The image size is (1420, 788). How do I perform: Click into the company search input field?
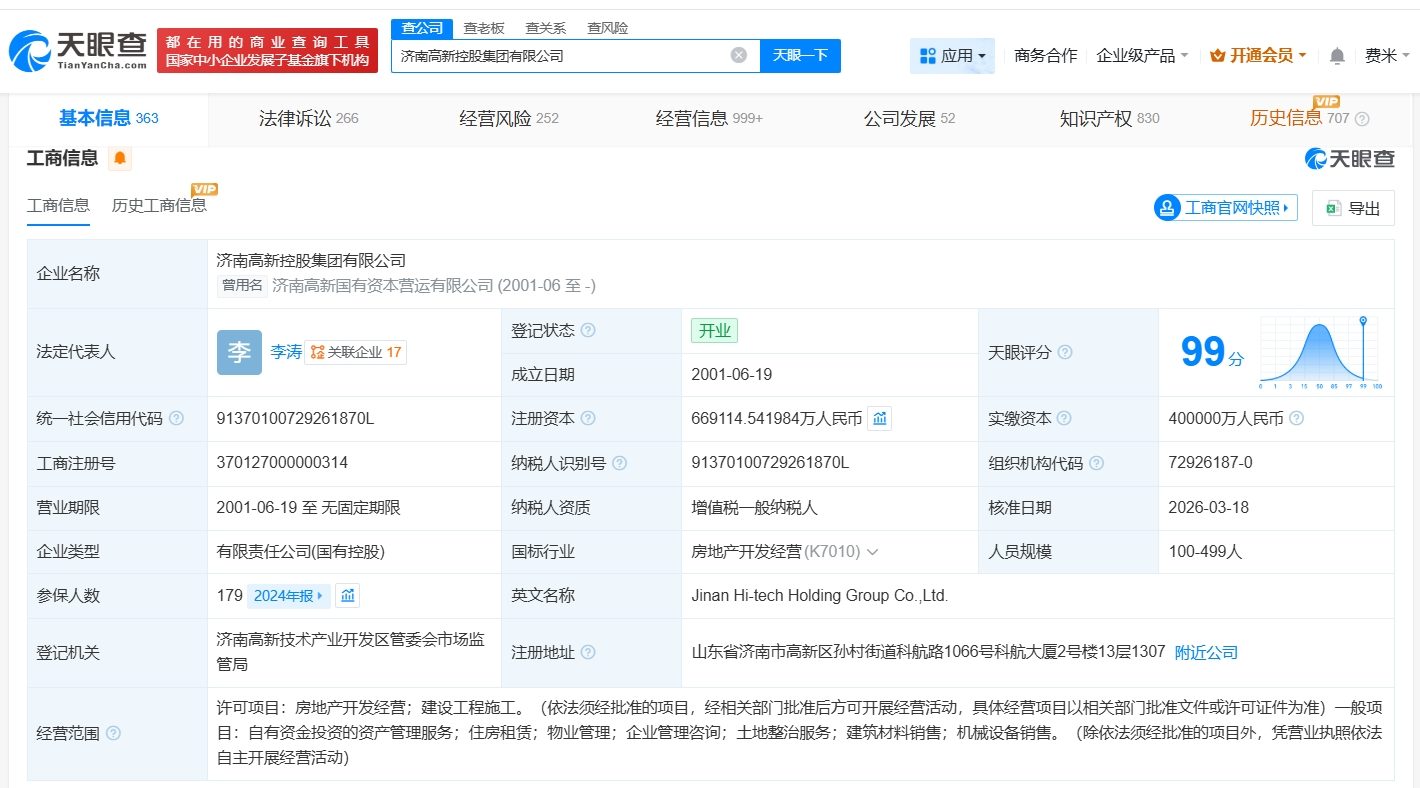pos(560,56)
